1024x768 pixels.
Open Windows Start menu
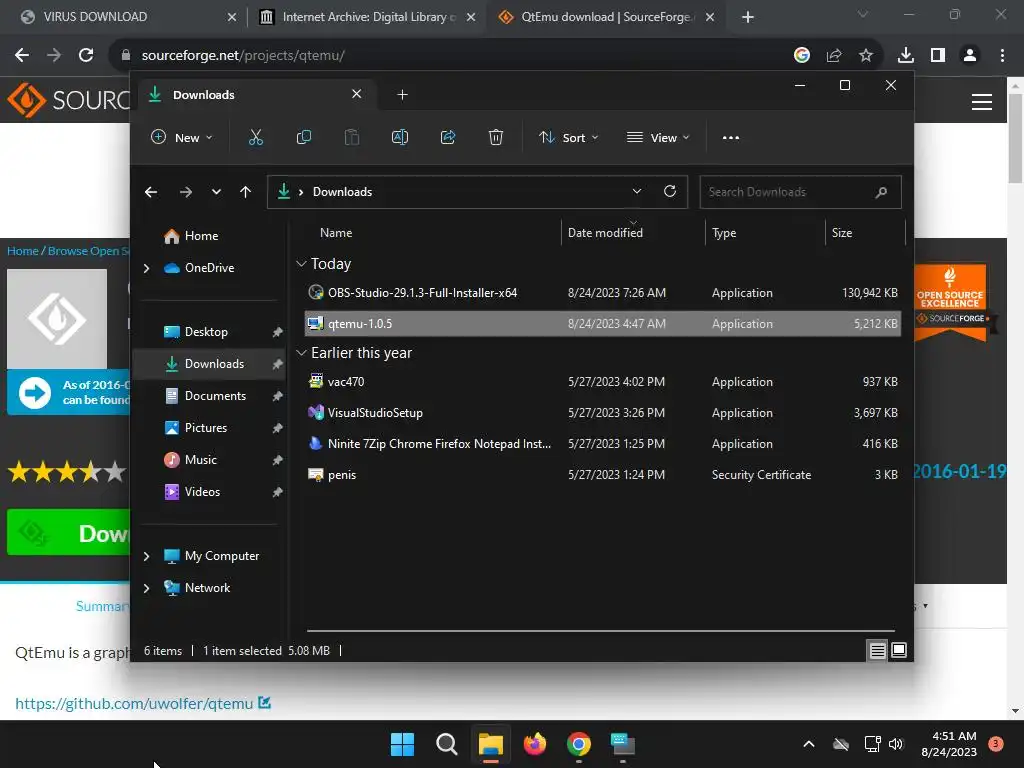402,744
